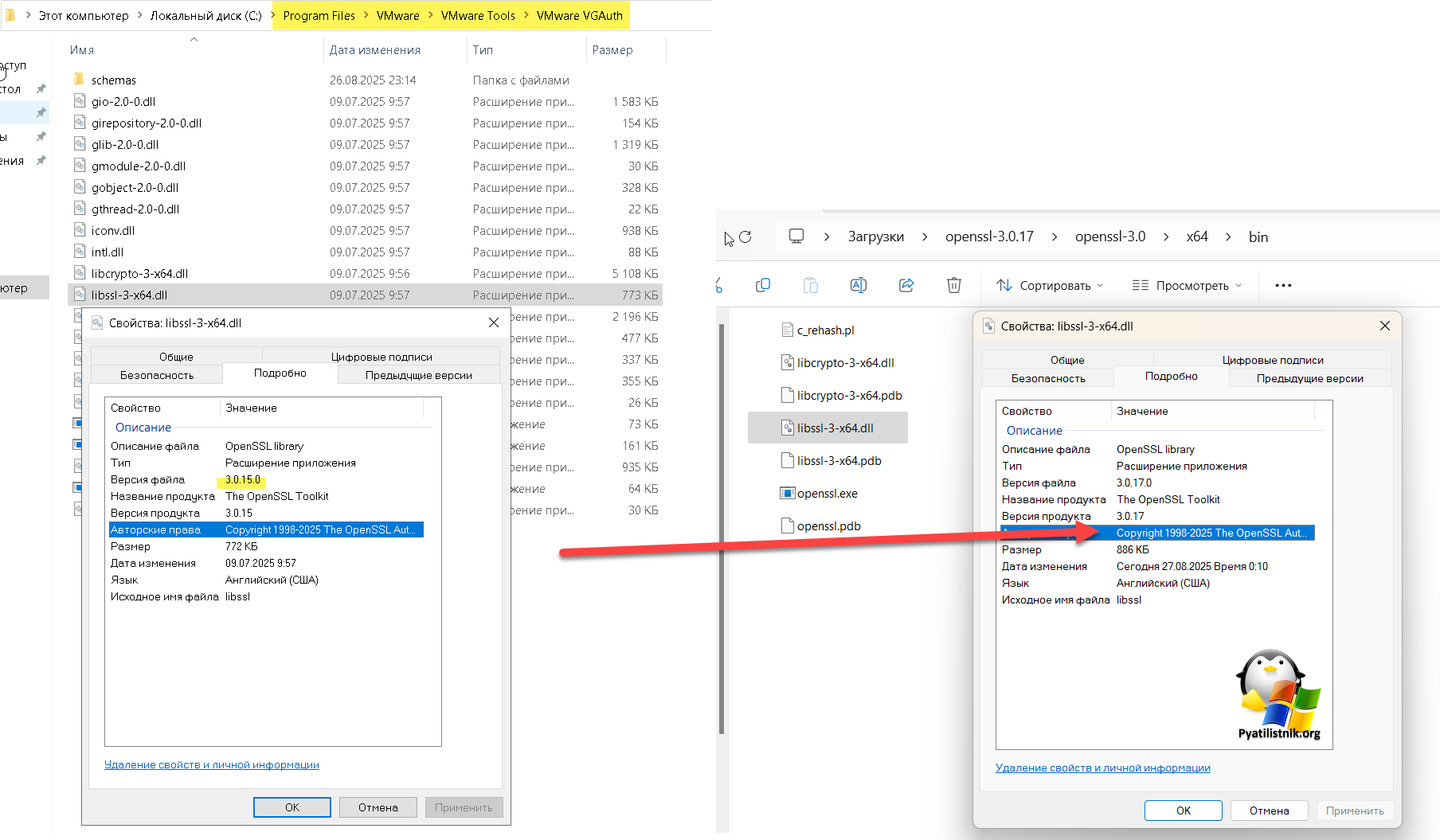
Task: Expand the chevron after openssl-3.0.17 in the path
Action: 1055,236
